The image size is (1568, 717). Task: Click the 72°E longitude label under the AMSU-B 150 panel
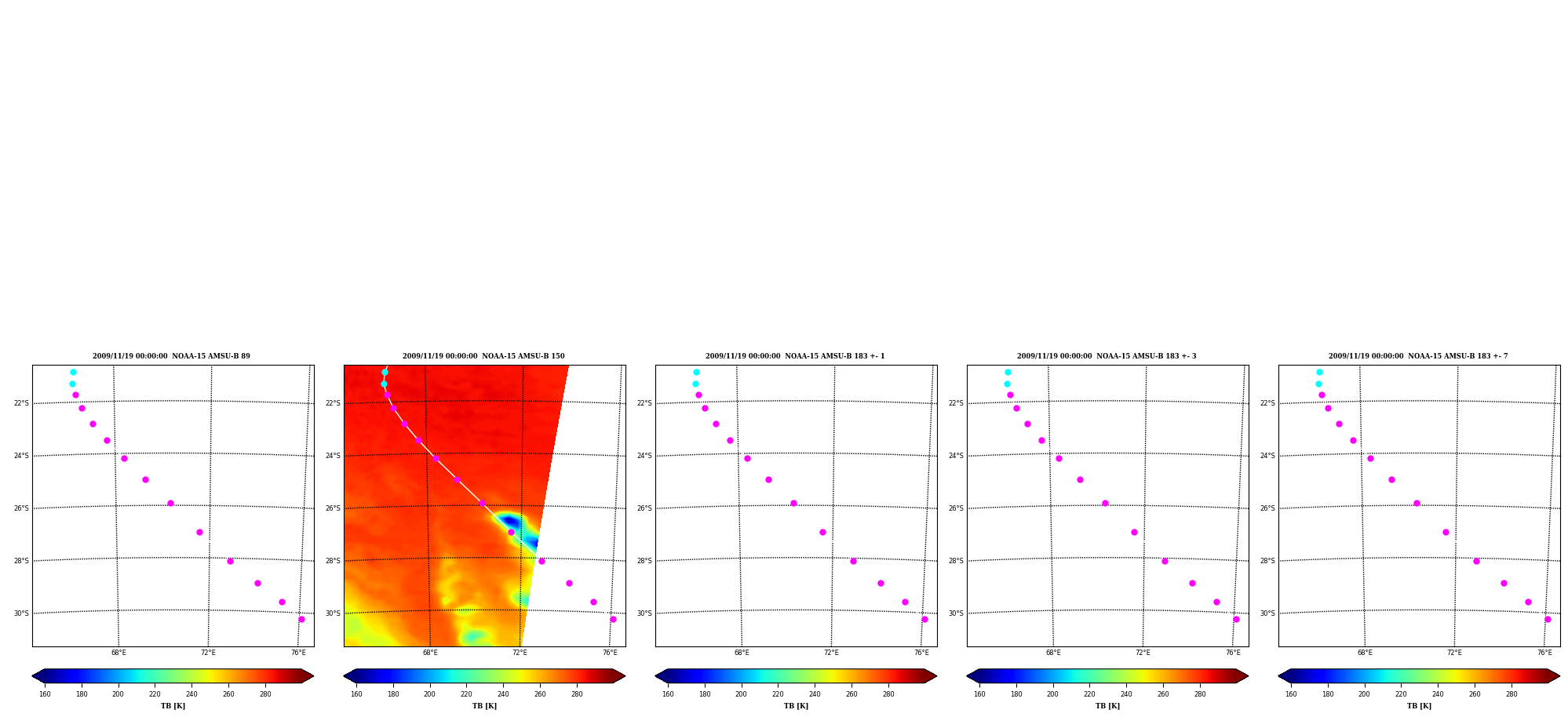pos(520,653)
